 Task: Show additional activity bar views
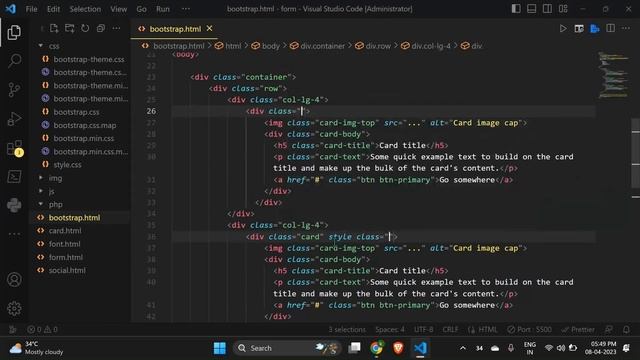(14, 234)
